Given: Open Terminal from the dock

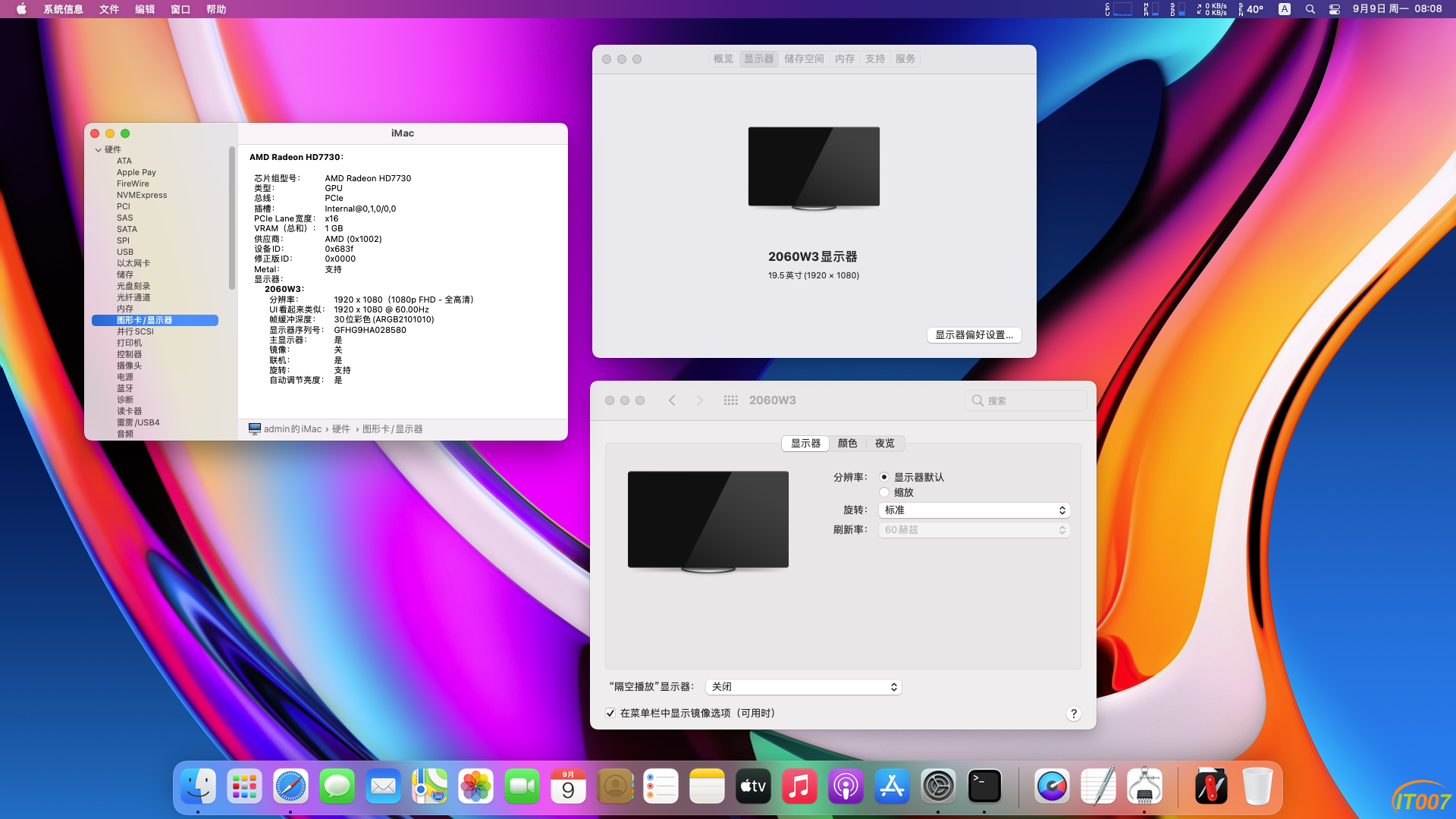Looking at the screenshot, I should tap(984, 786).
